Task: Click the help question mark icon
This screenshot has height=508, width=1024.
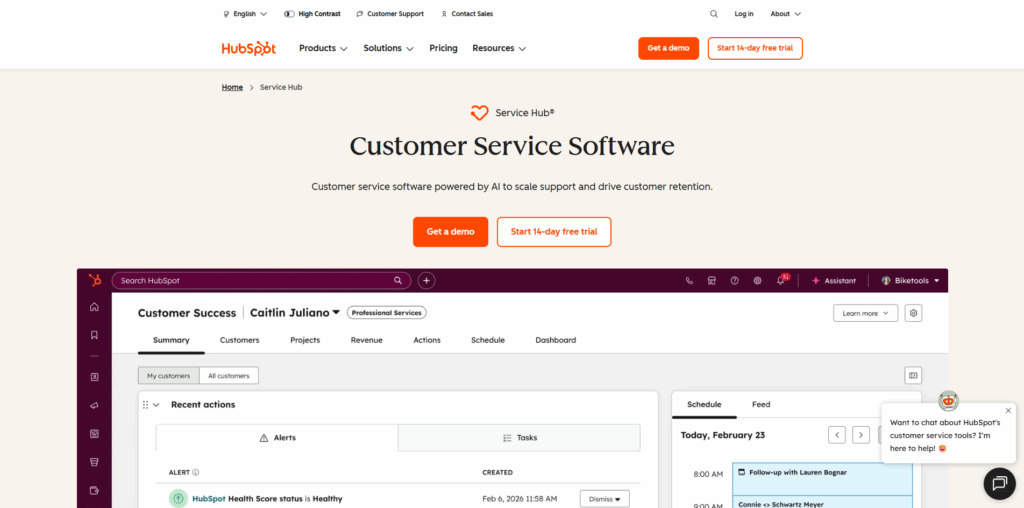Action: pyautogui.click(x=735, y=281)
